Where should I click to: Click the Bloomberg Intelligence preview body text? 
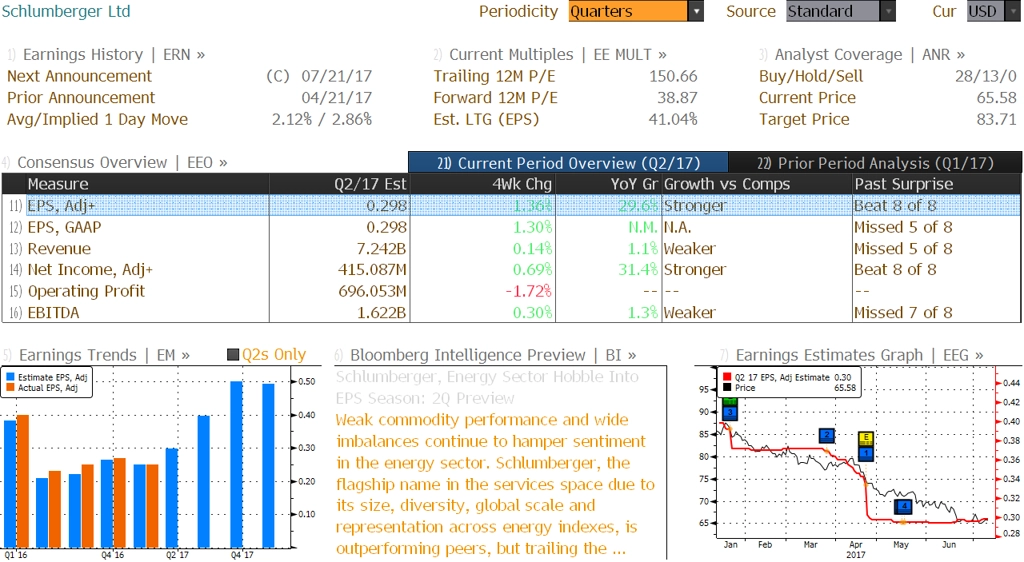495,484
